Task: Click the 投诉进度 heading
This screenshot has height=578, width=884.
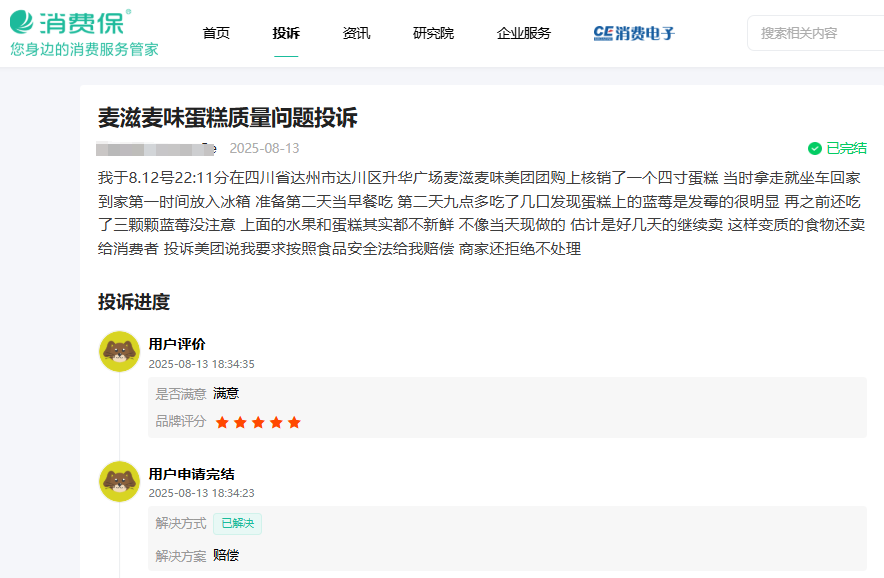Action: 134,302
